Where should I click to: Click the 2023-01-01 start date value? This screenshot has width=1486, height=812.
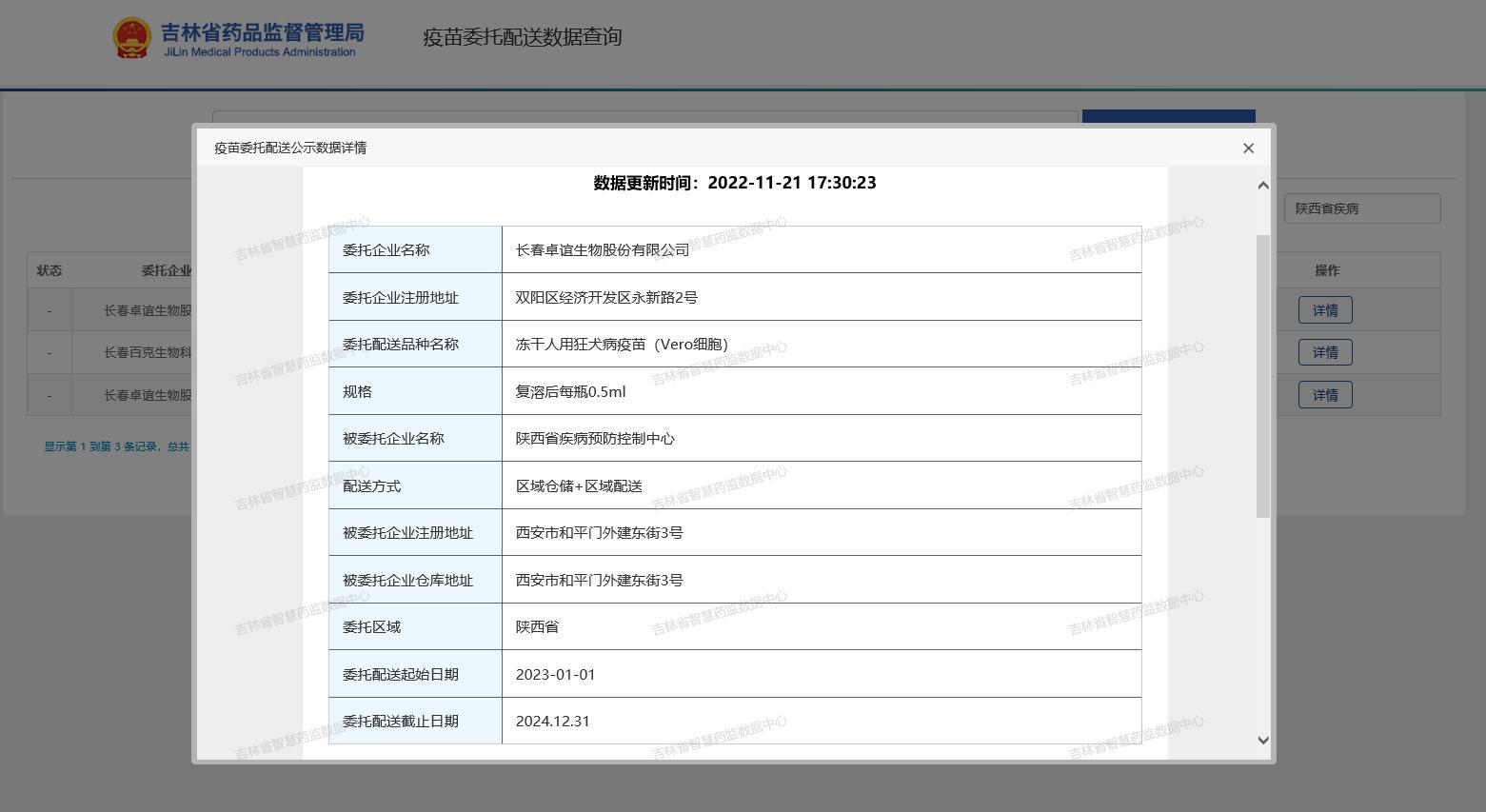click(x=556, y=674)
